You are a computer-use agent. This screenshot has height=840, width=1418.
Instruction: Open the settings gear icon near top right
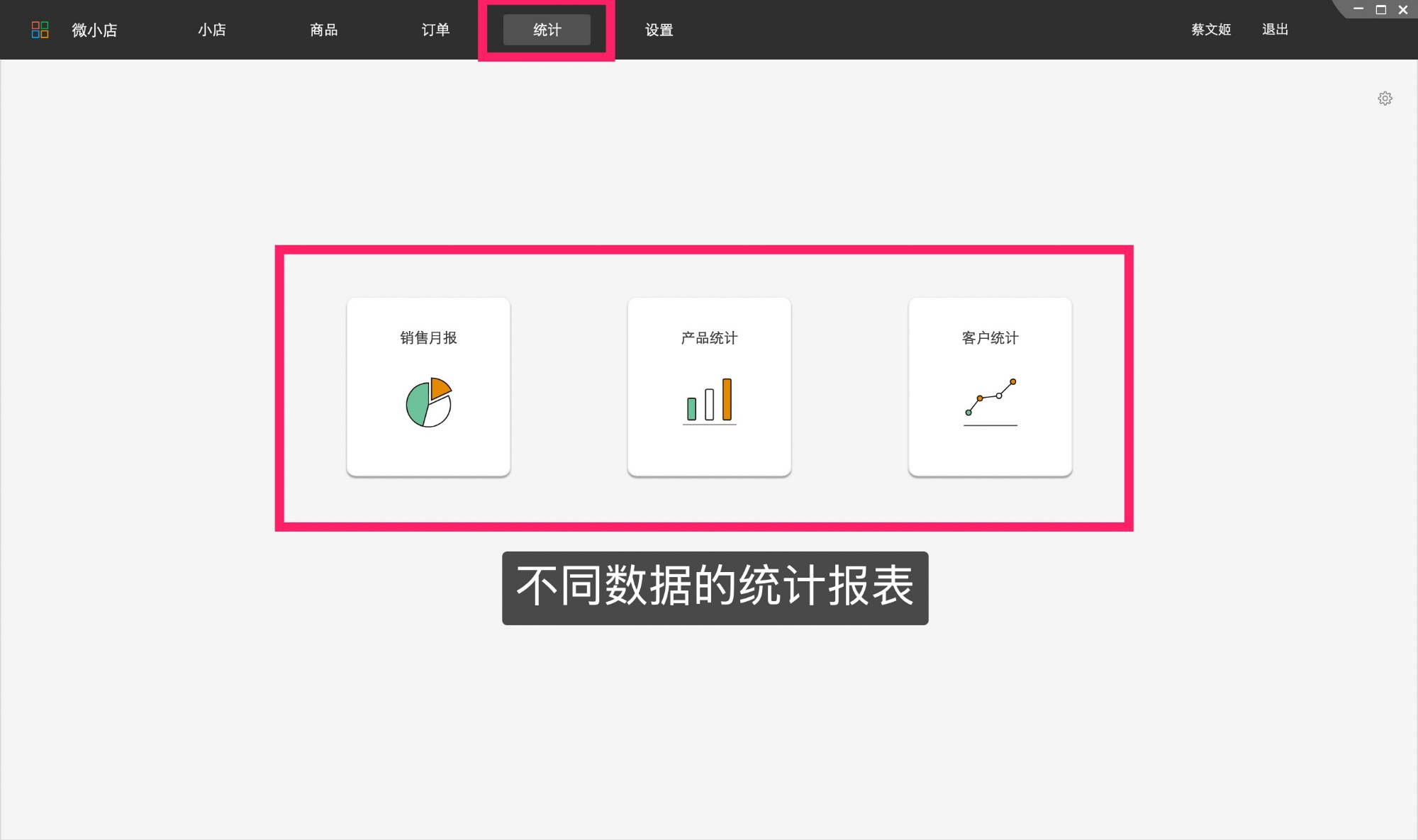click(1385, 98)
